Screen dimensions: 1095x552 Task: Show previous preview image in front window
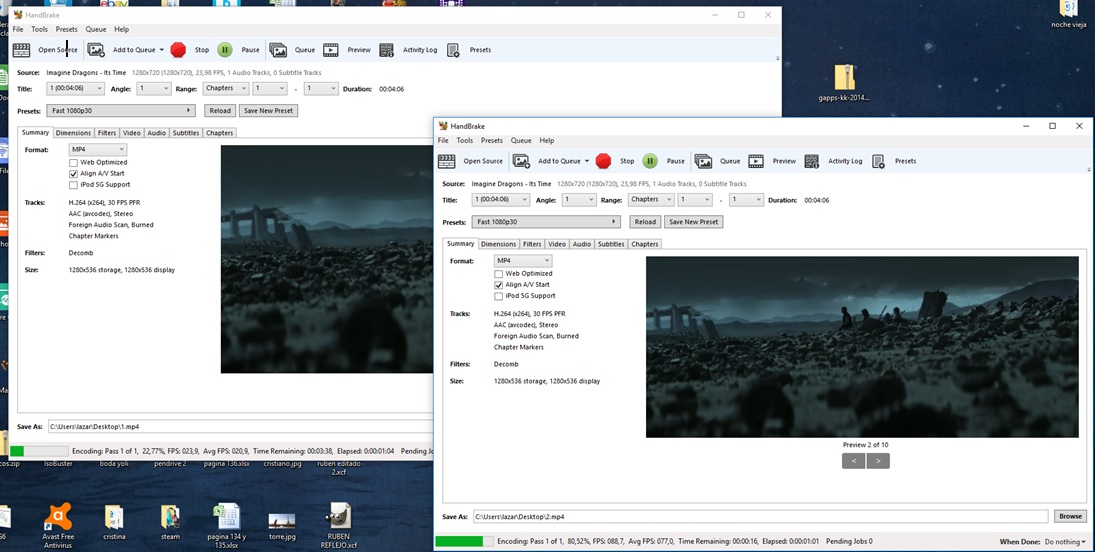tap(853, 460)
